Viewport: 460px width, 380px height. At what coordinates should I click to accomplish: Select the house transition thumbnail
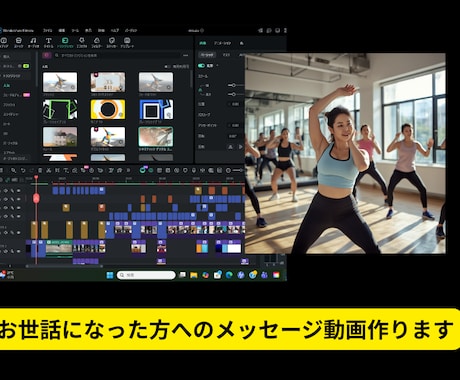tap(60, 137)
